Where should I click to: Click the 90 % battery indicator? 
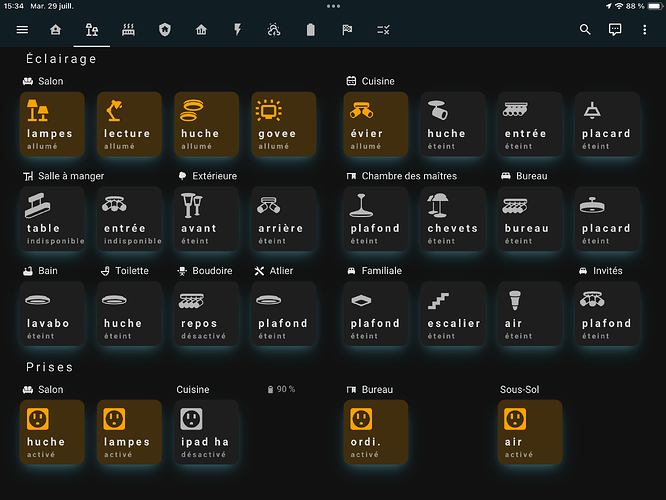[281, 389]
